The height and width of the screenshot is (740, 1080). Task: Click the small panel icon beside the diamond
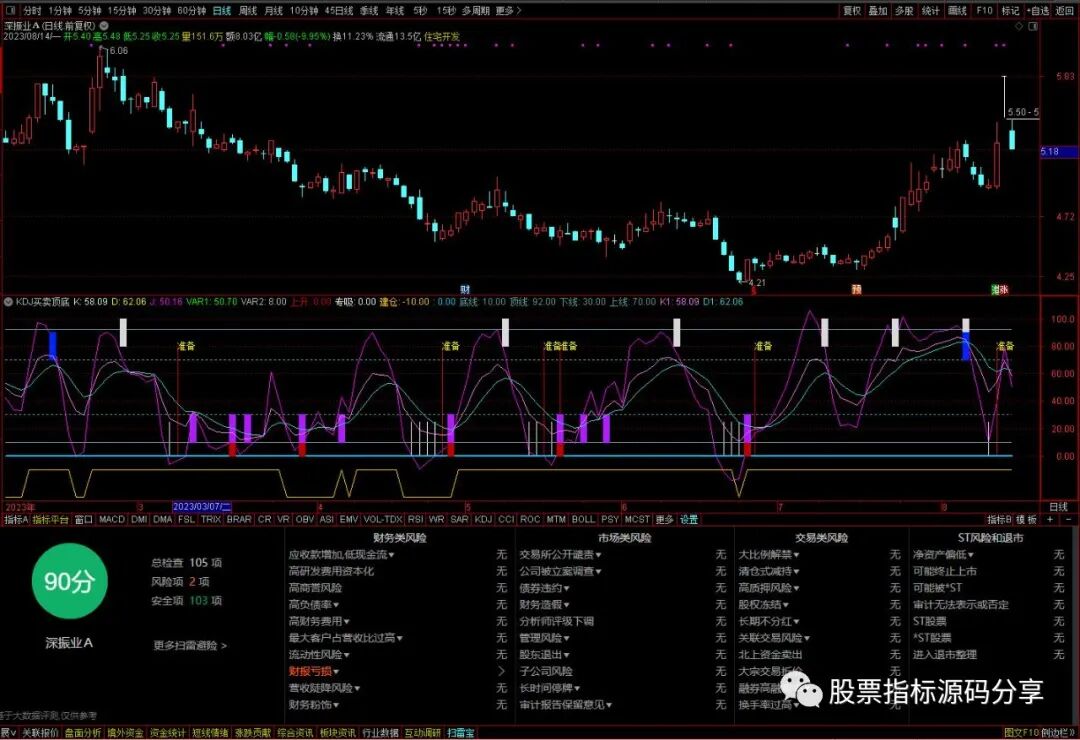pos(1033,26)
